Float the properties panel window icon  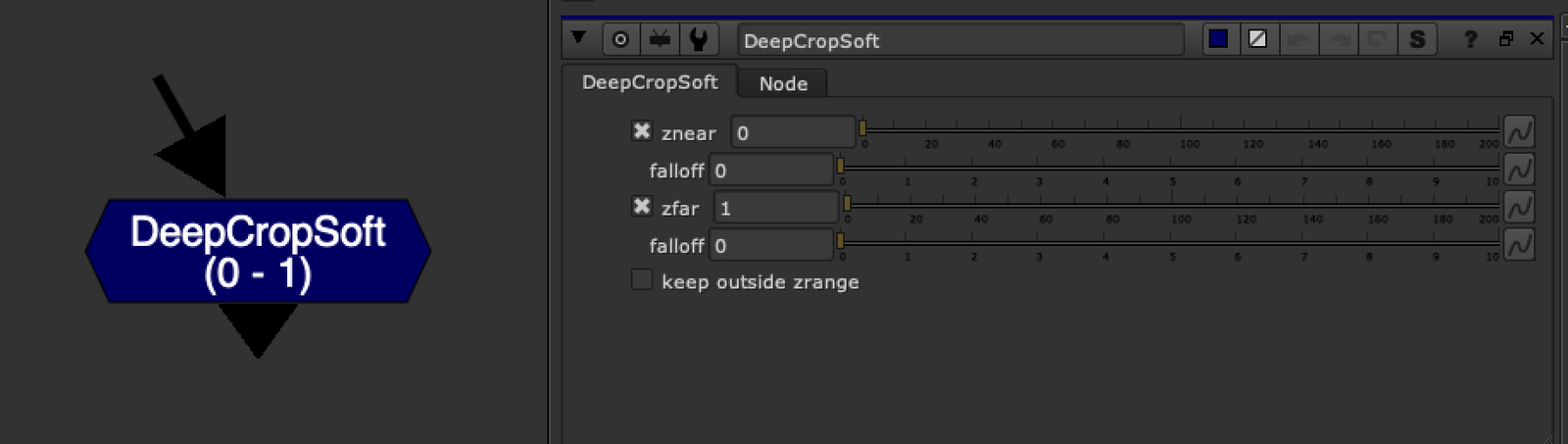[x=1506, y=38]
